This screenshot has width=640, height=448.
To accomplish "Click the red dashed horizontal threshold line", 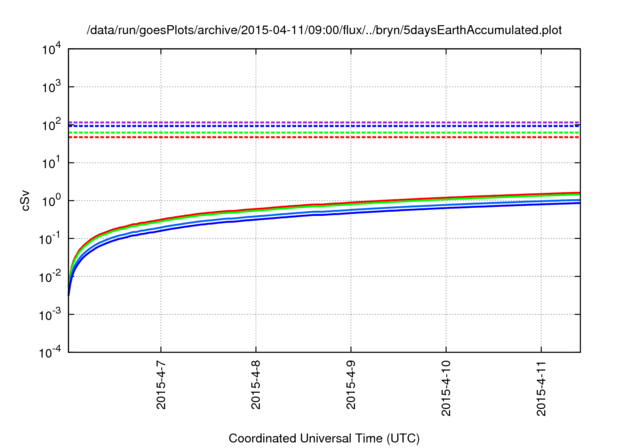I will click(x=320, y=137).
